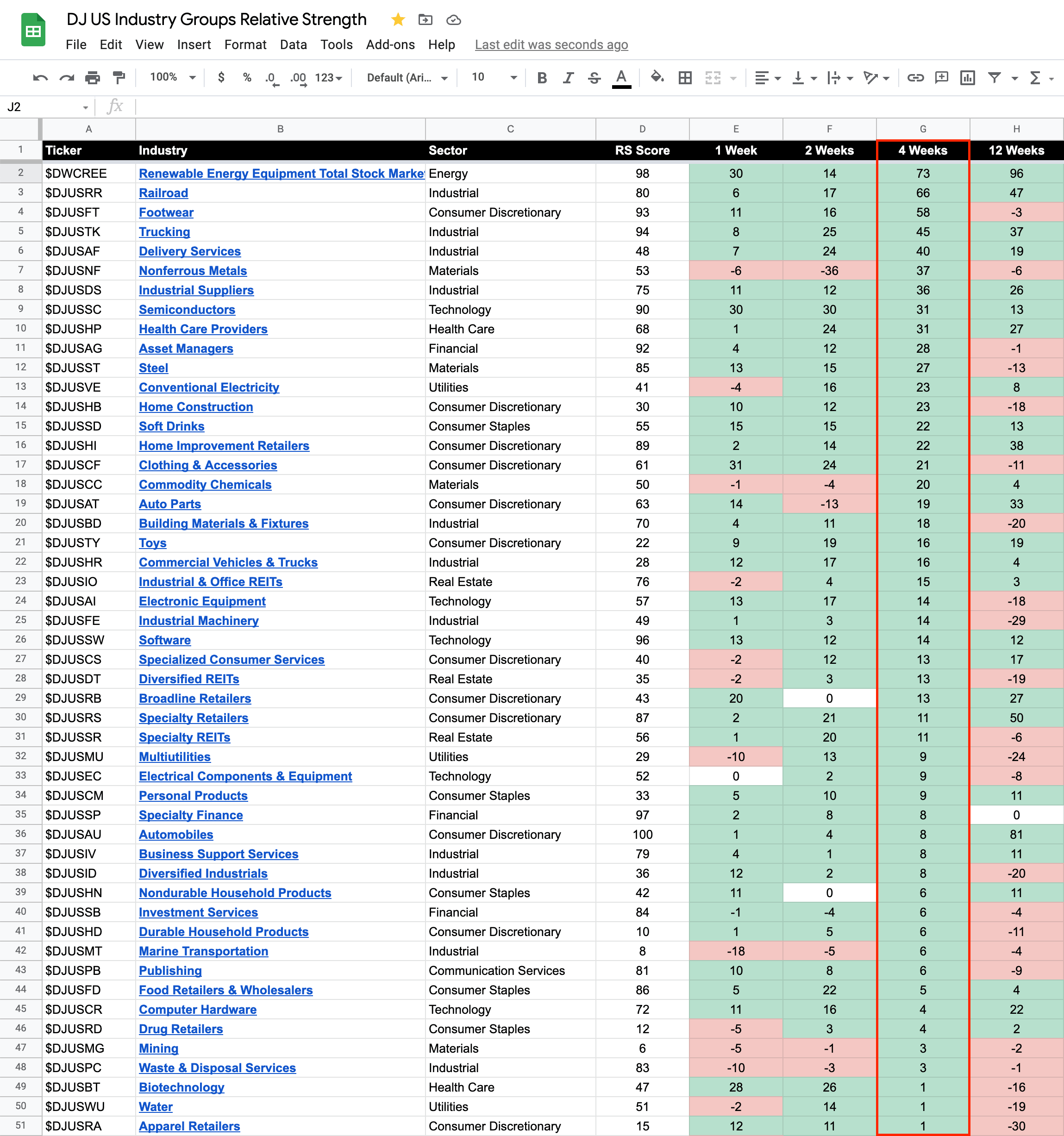Click the Insert link icon

click(x=915, y=78)
